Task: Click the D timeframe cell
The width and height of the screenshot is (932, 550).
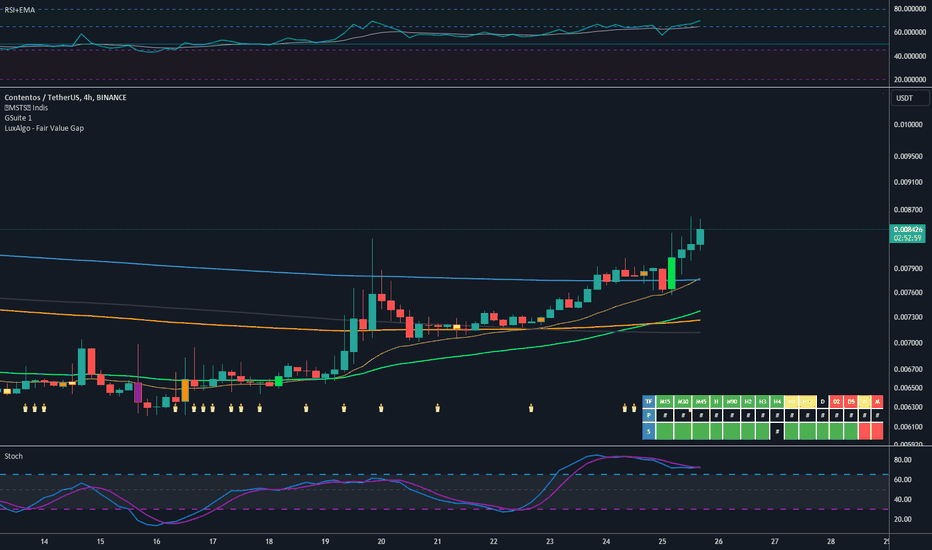Action: coord(823,401)
